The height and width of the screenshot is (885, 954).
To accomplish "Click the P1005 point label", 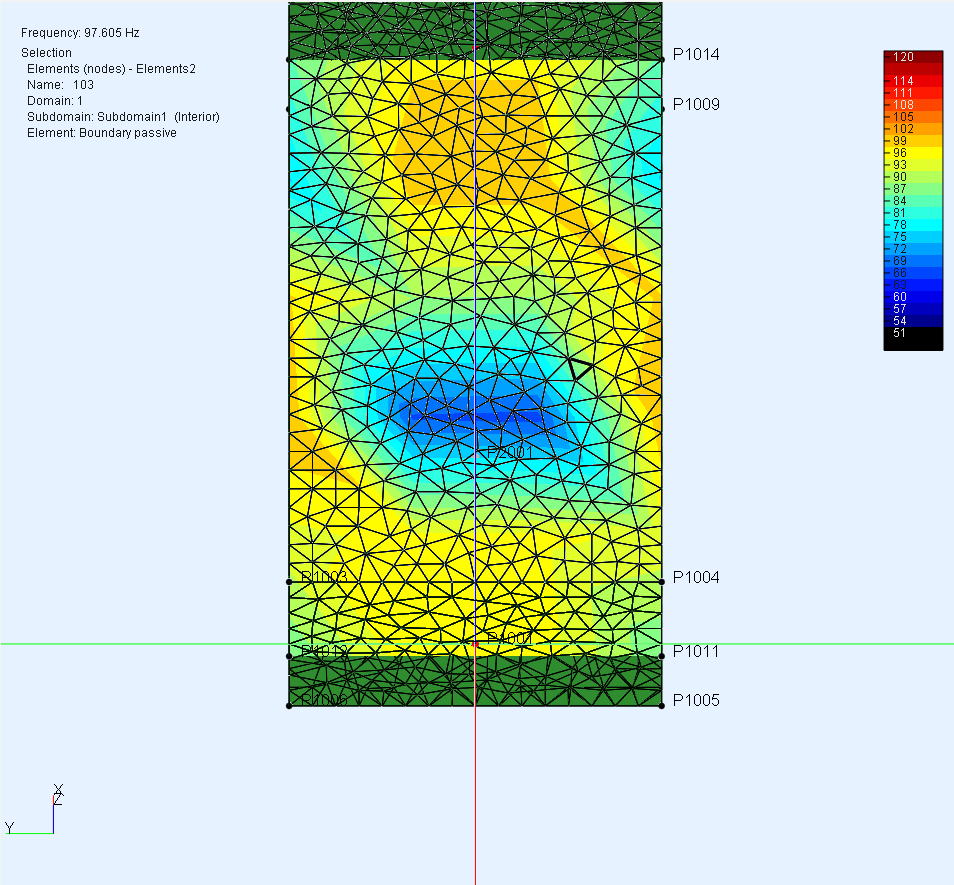I will pos(696,700).
